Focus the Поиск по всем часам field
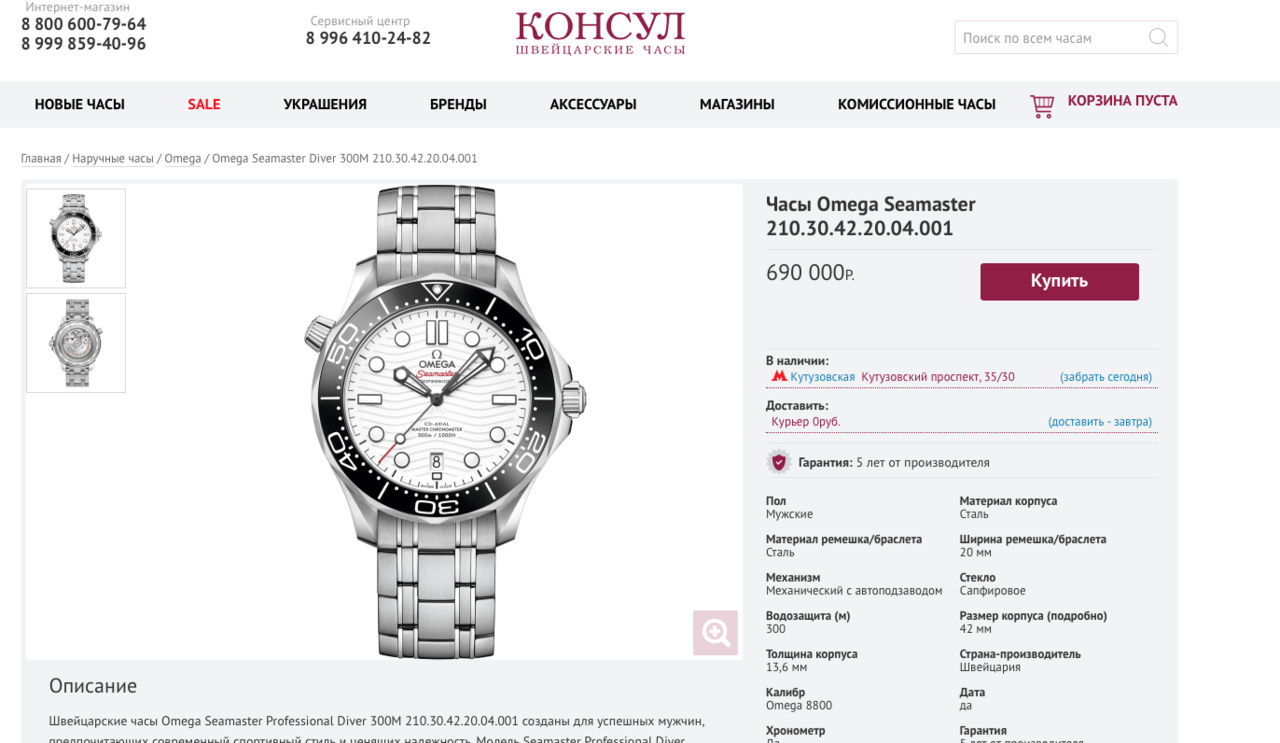This screenshot has width=1280, height=743. (1050, 38)
